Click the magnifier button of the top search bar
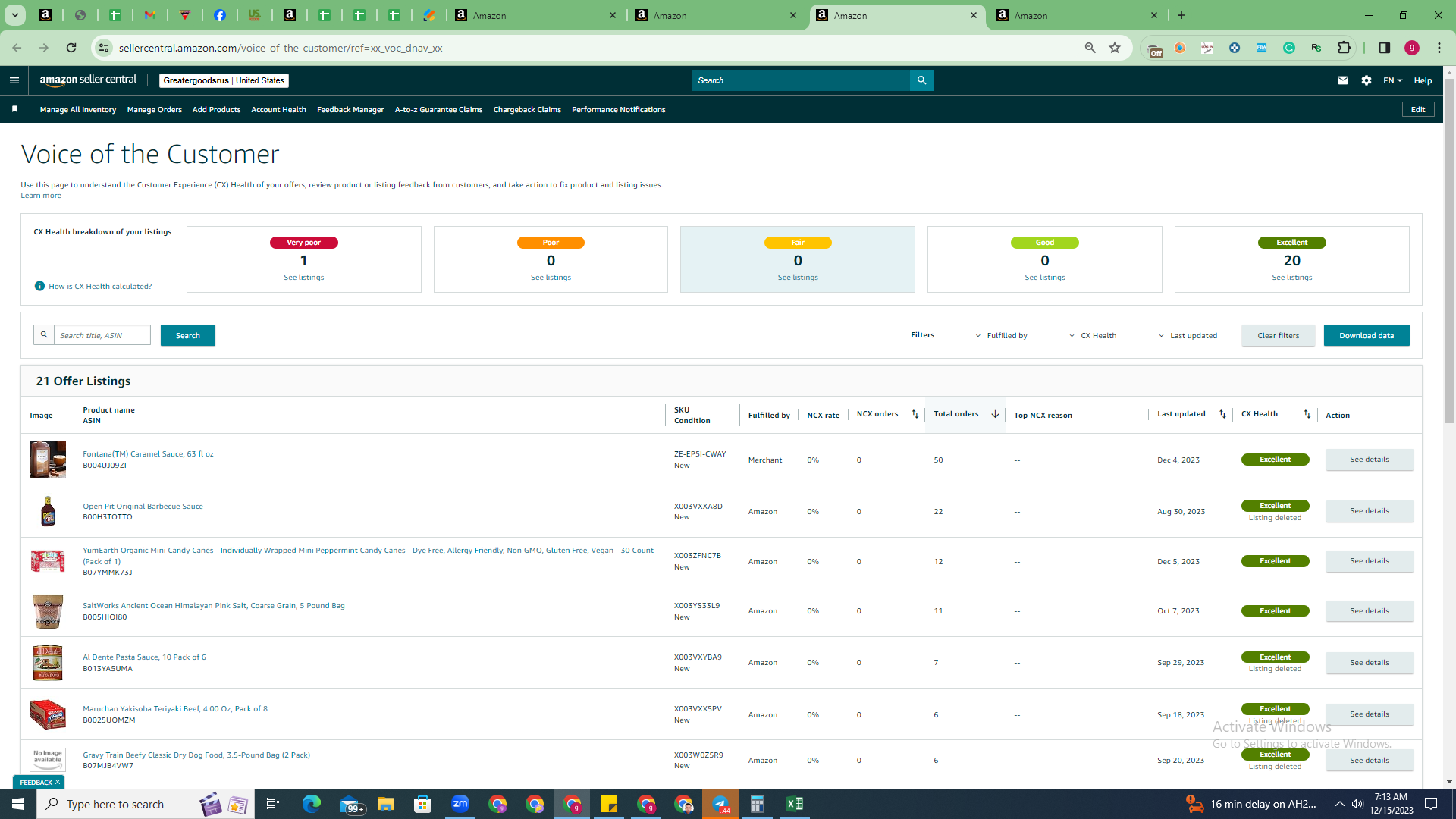This screenshot has height=819, width=1456. (921, 80)
